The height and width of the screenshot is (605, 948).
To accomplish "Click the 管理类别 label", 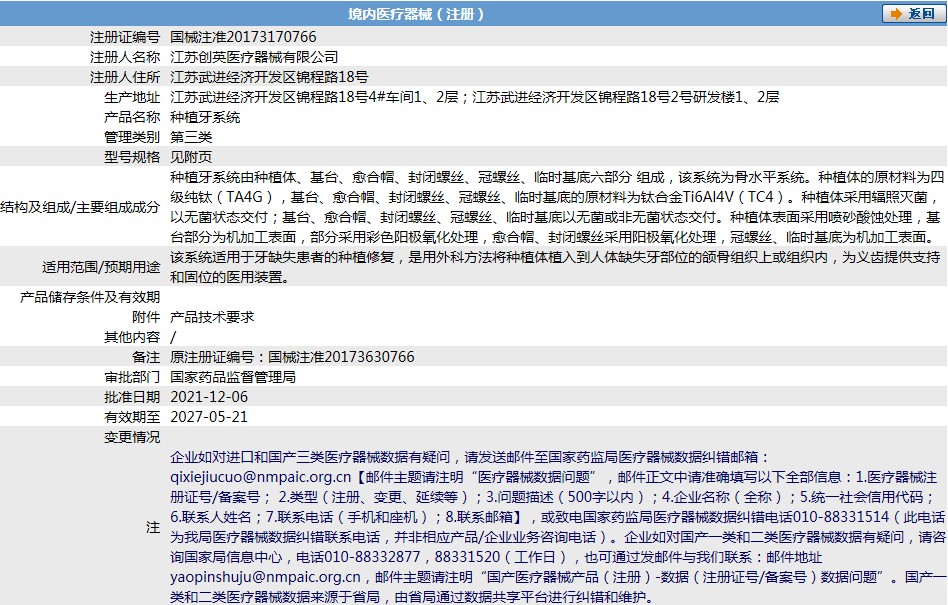I will 132,137.
